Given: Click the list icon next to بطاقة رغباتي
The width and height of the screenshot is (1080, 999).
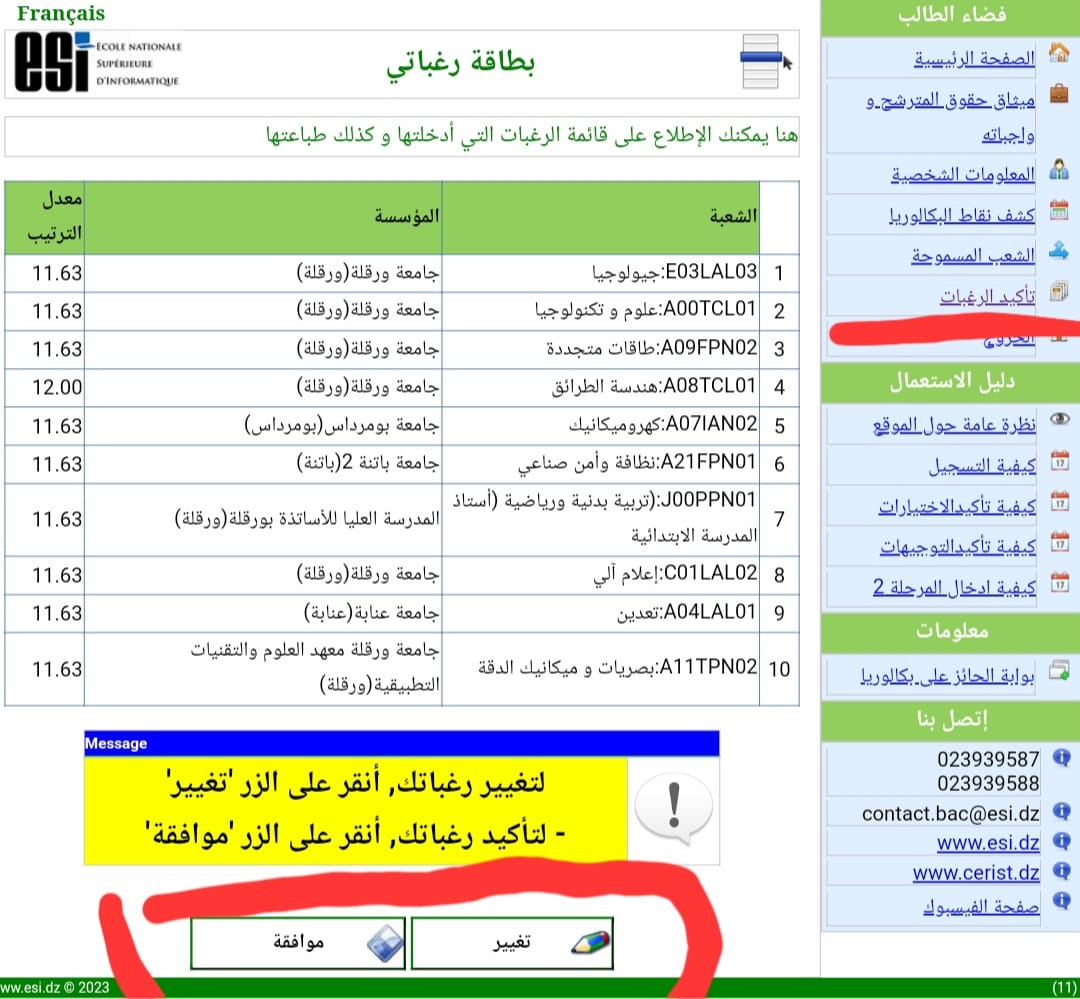Looking at the screenshot, I should tap(764, 61).
